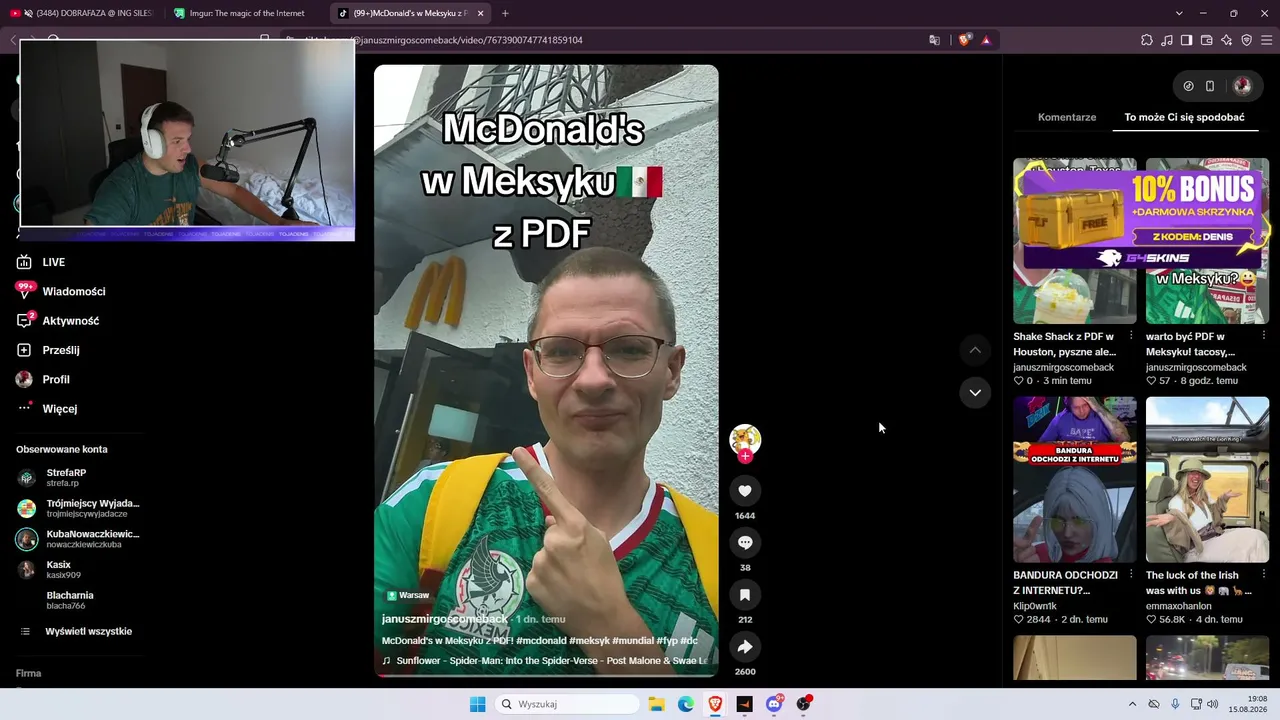Open a new browser tab with the plus

coord(505,13)
